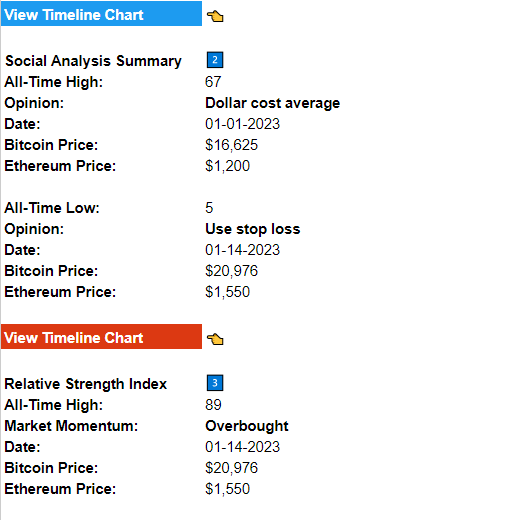Click the blue number 2 badge icon

click(215, 60)
